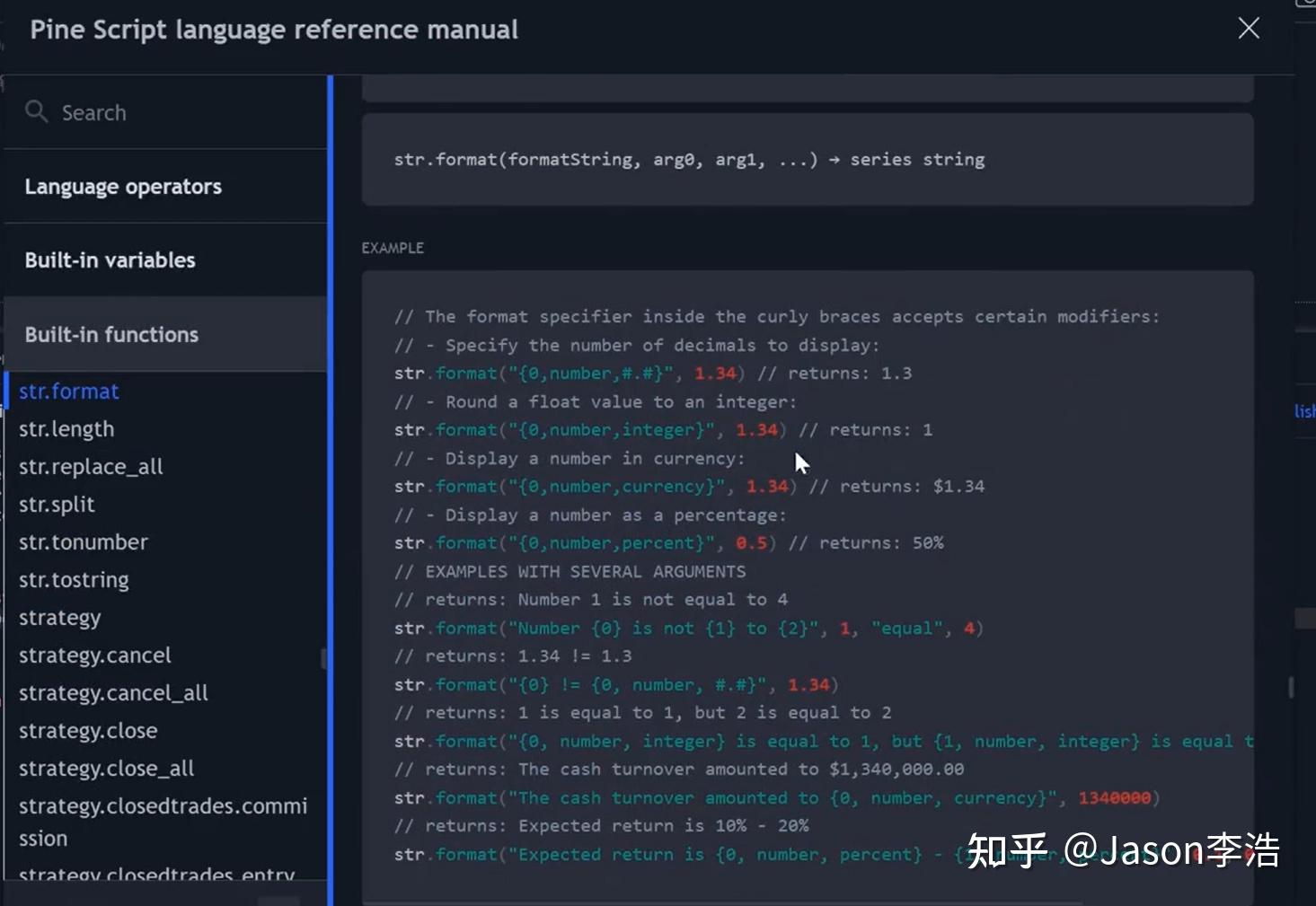Screen dimensions: 1316x906
Task: View str.split function reference
Action: pyautogui.click(x=57, y=504)
